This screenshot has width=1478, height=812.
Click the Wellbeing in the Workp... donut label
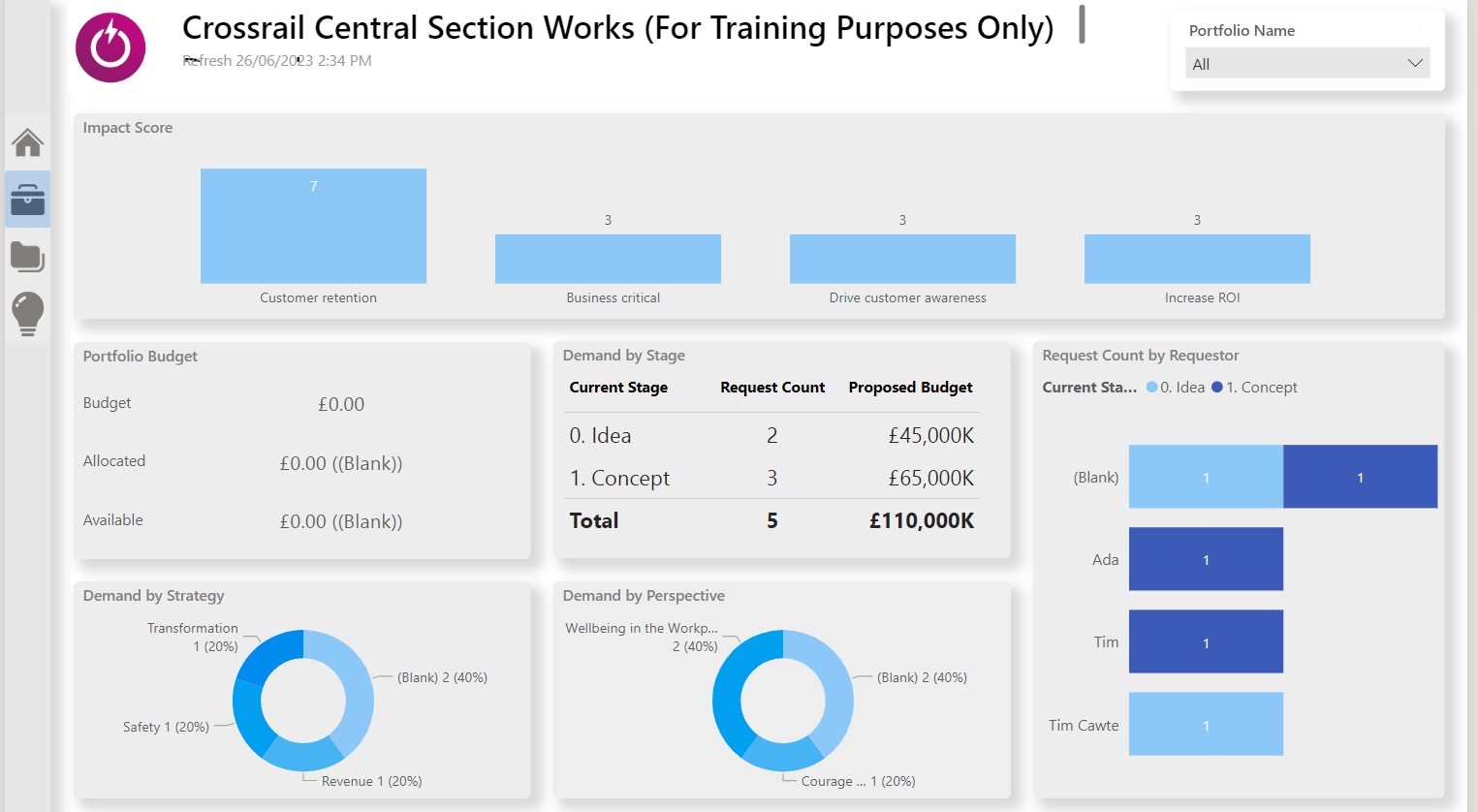[642, 638]
